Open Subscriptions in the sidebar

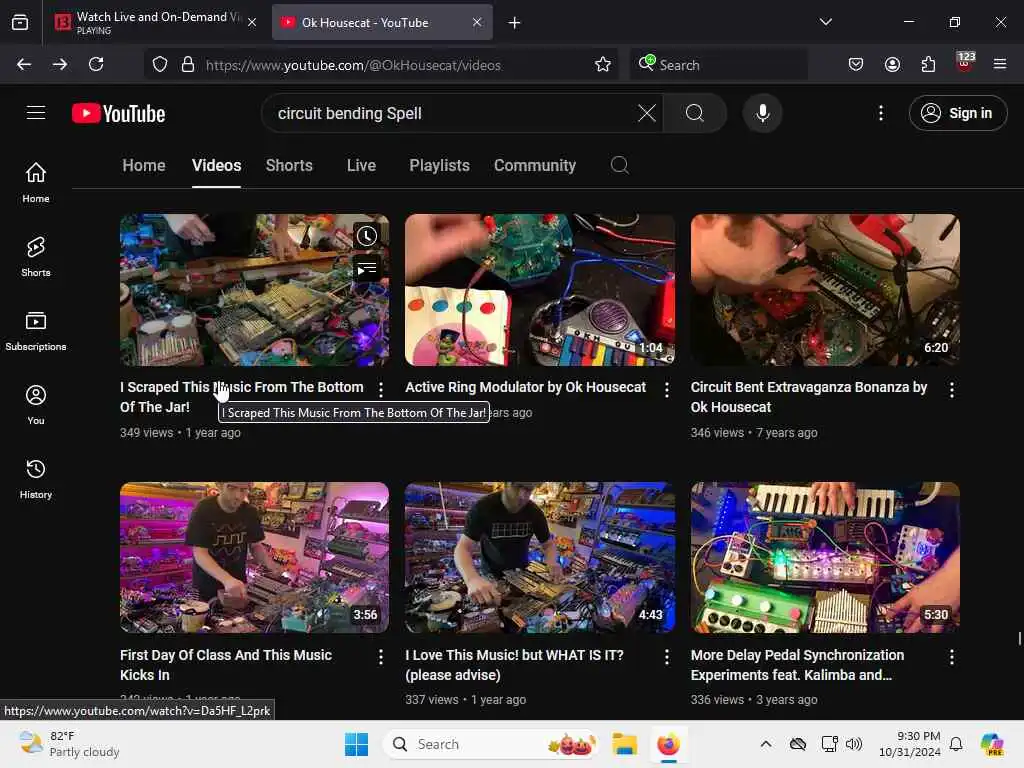(x=36, y=330)
